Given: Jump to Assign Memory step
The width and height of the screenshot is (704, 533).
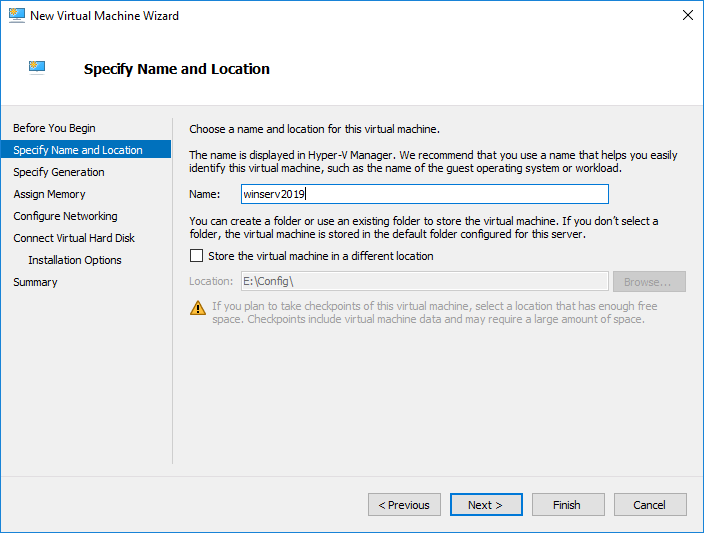Looking at the screenshot, I should (x=49, y=194).
